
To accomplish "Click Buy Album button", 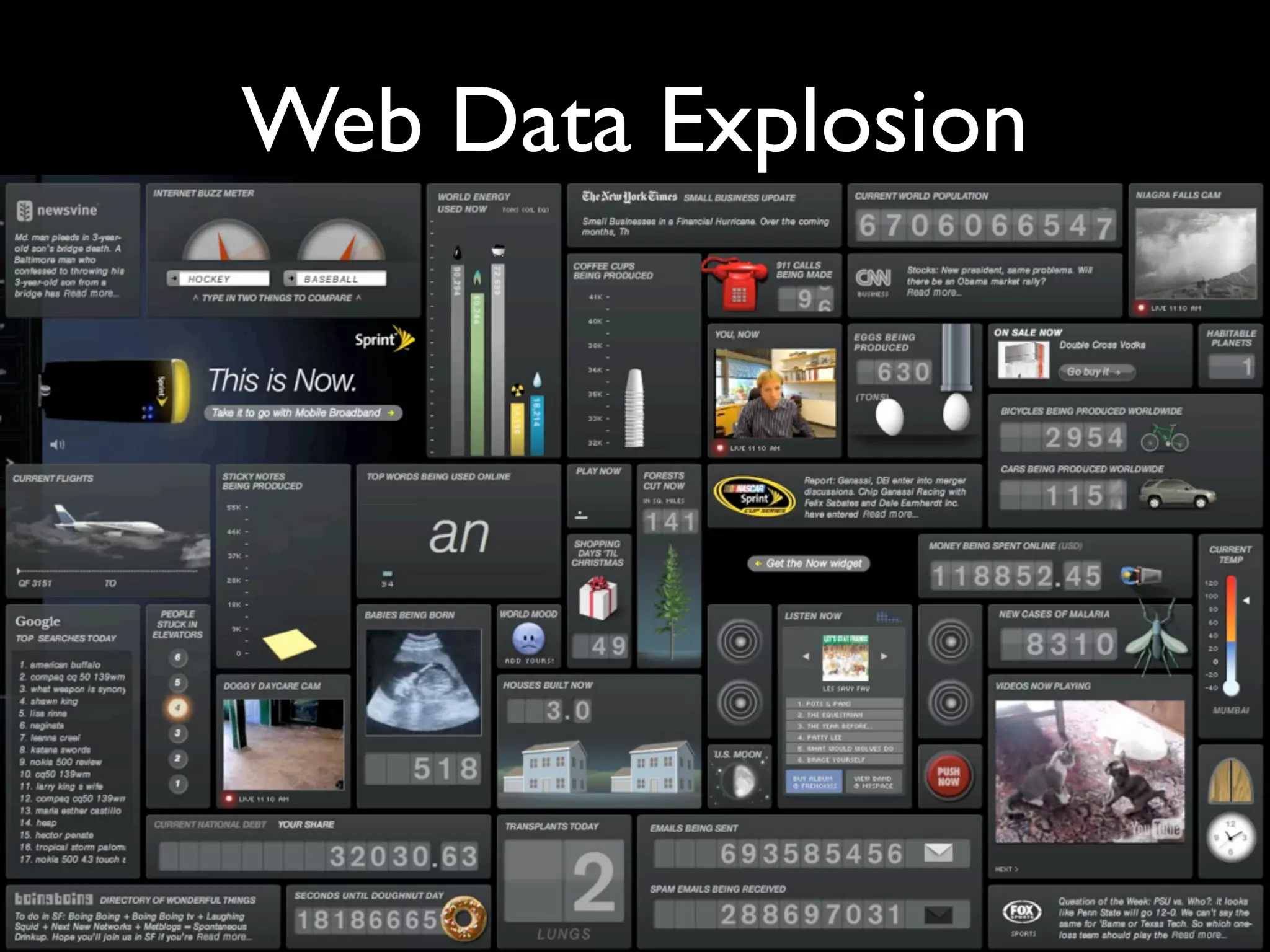I will tap(814, 782).
